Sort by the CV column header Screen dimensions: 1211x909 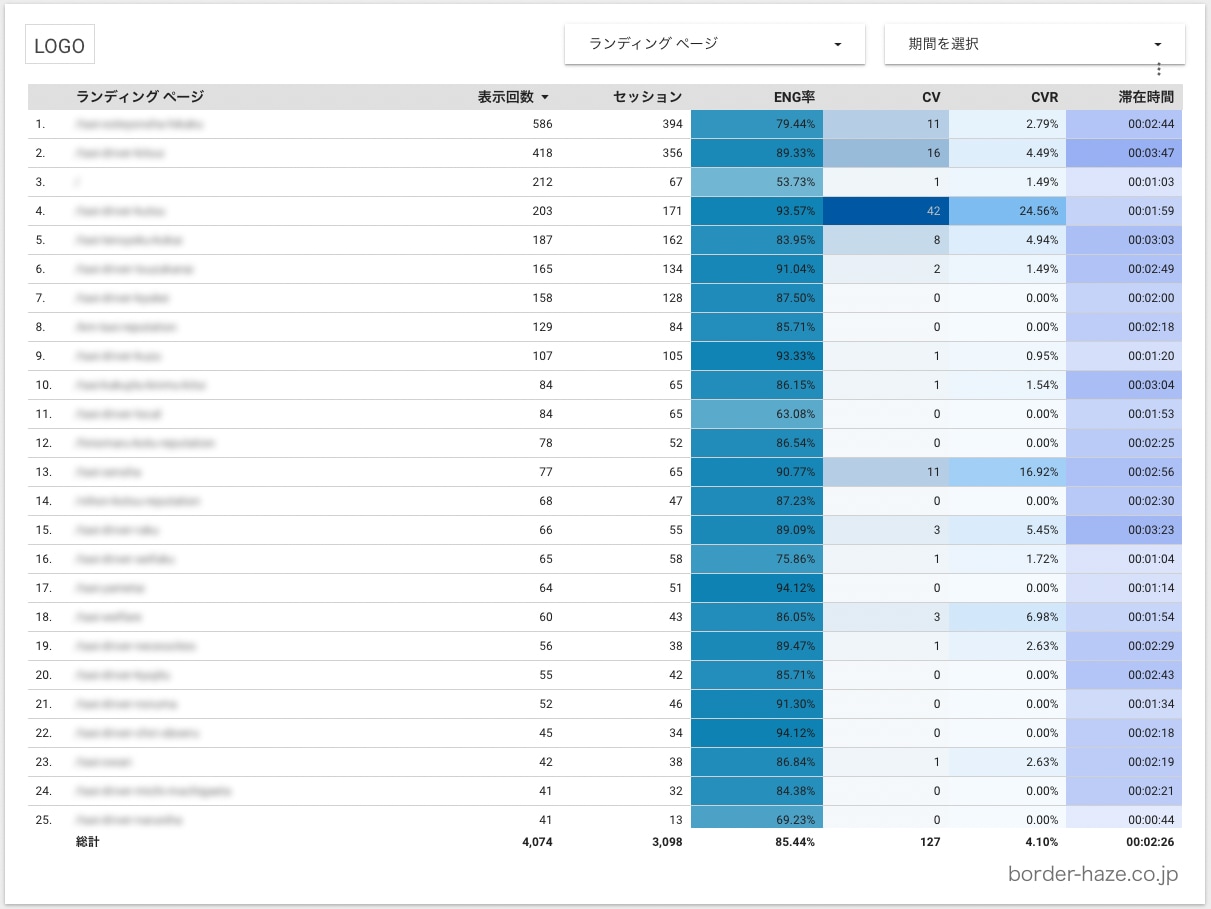click(x=931, y=97)
